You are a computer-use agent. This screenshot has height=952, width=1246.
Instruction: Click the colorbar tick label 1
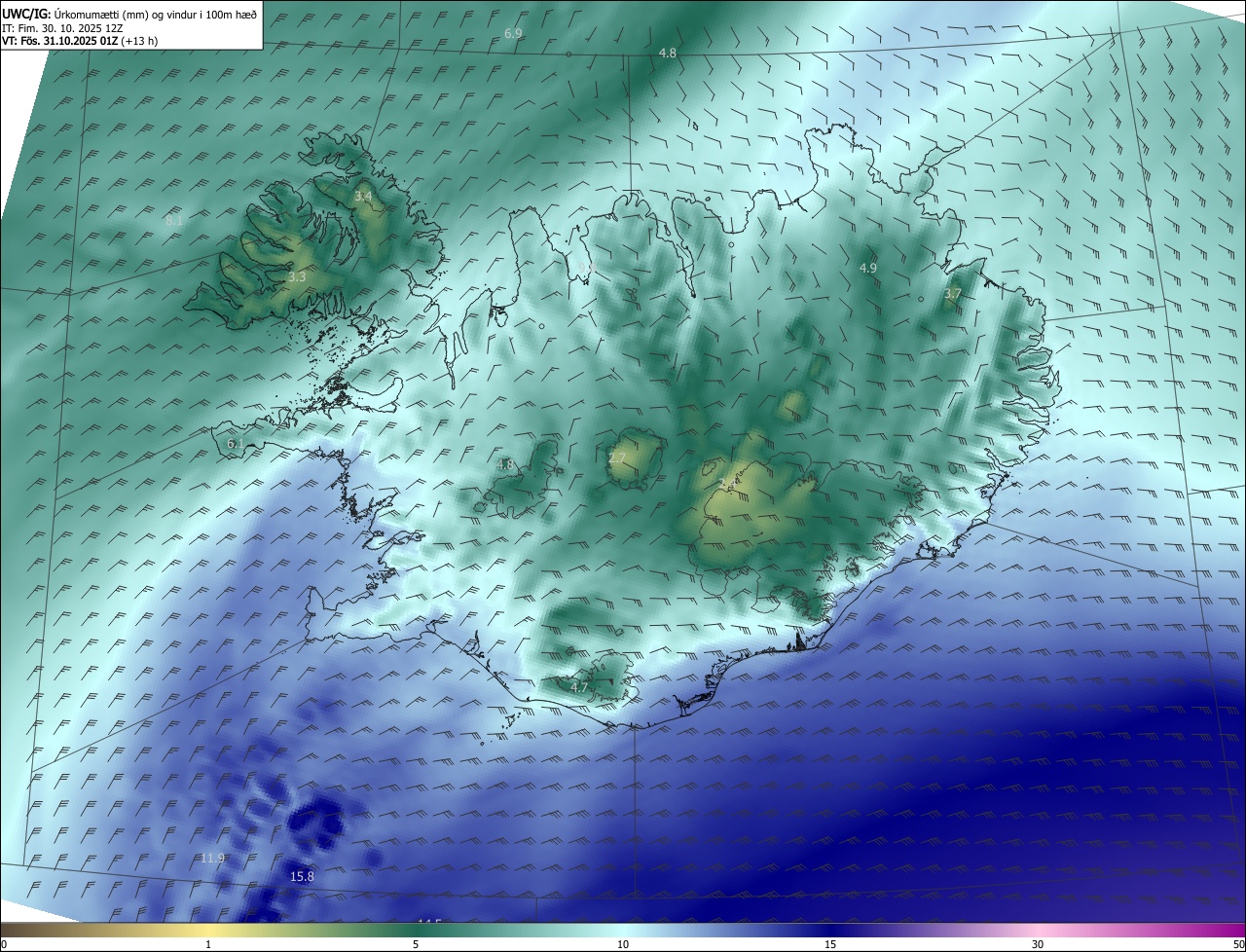[x=208, y=944]
